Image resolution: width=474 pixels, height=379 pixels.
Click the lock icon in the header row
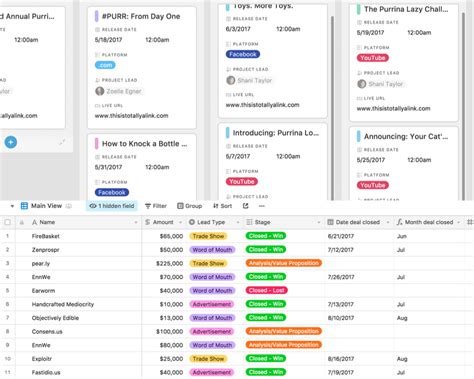pyautogui.click(x=22, y=222)
